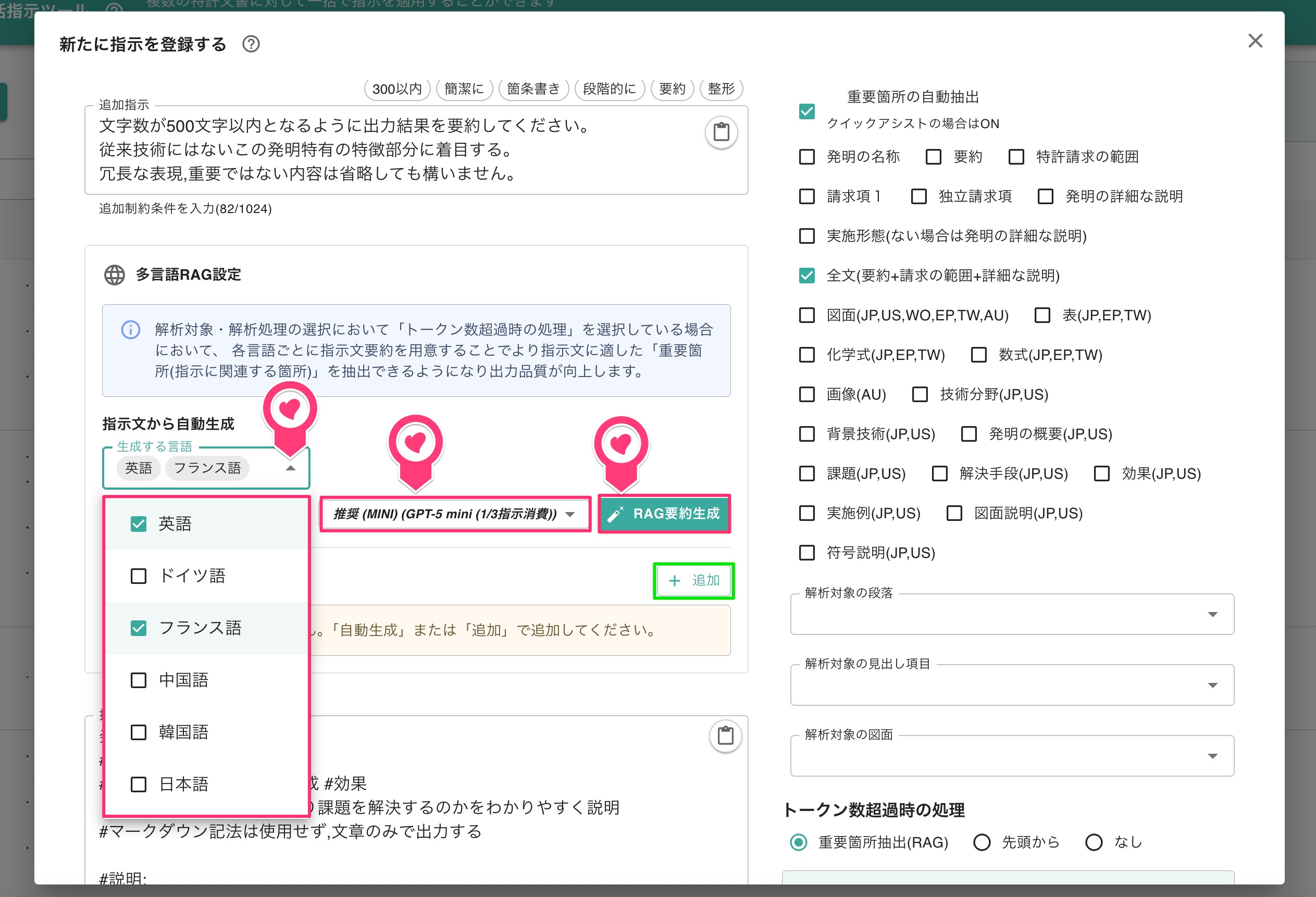1316x897 pixels.
Task: Click the フランス語 chip in 生成する言語
Action: click(207, 468)
